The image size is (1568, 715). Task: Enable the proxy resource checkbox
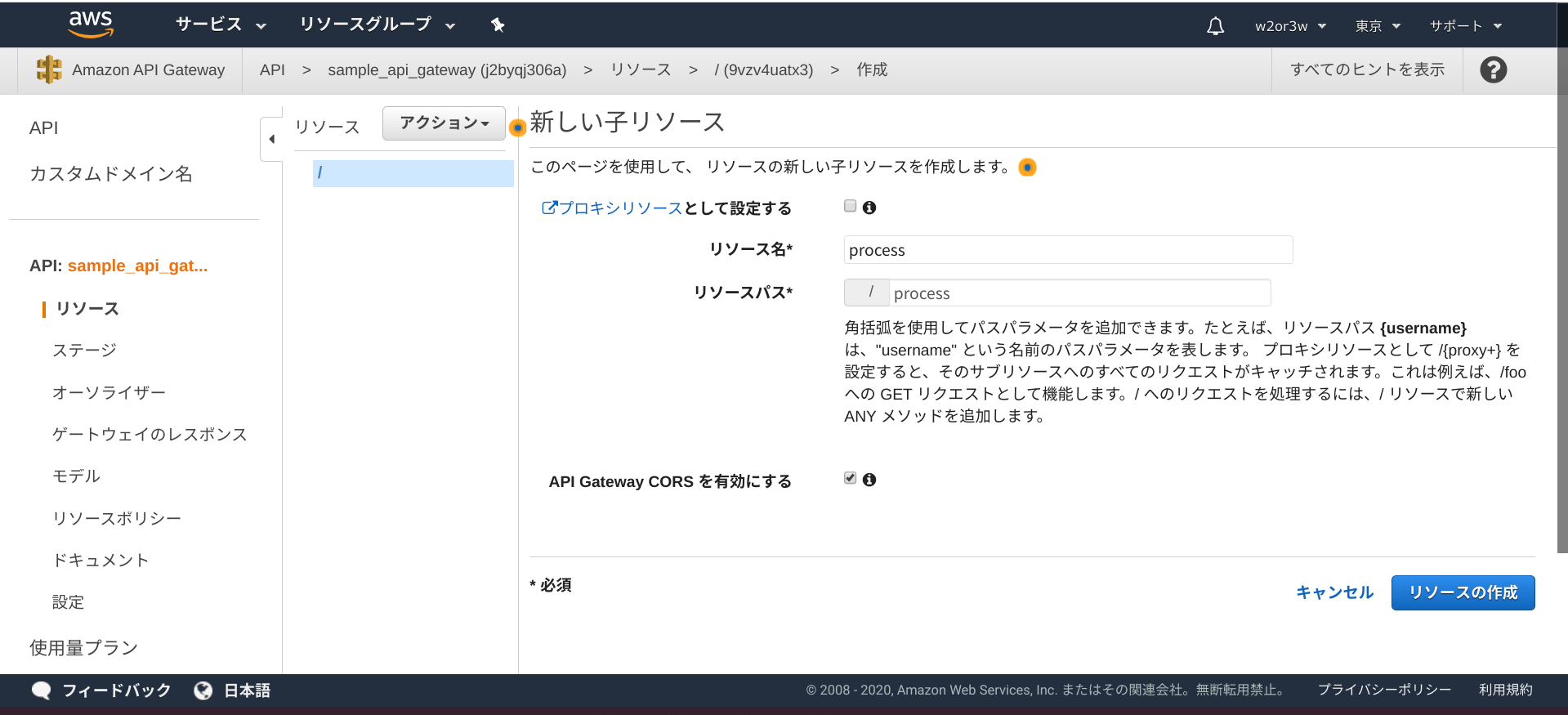[x=850, y=206]
